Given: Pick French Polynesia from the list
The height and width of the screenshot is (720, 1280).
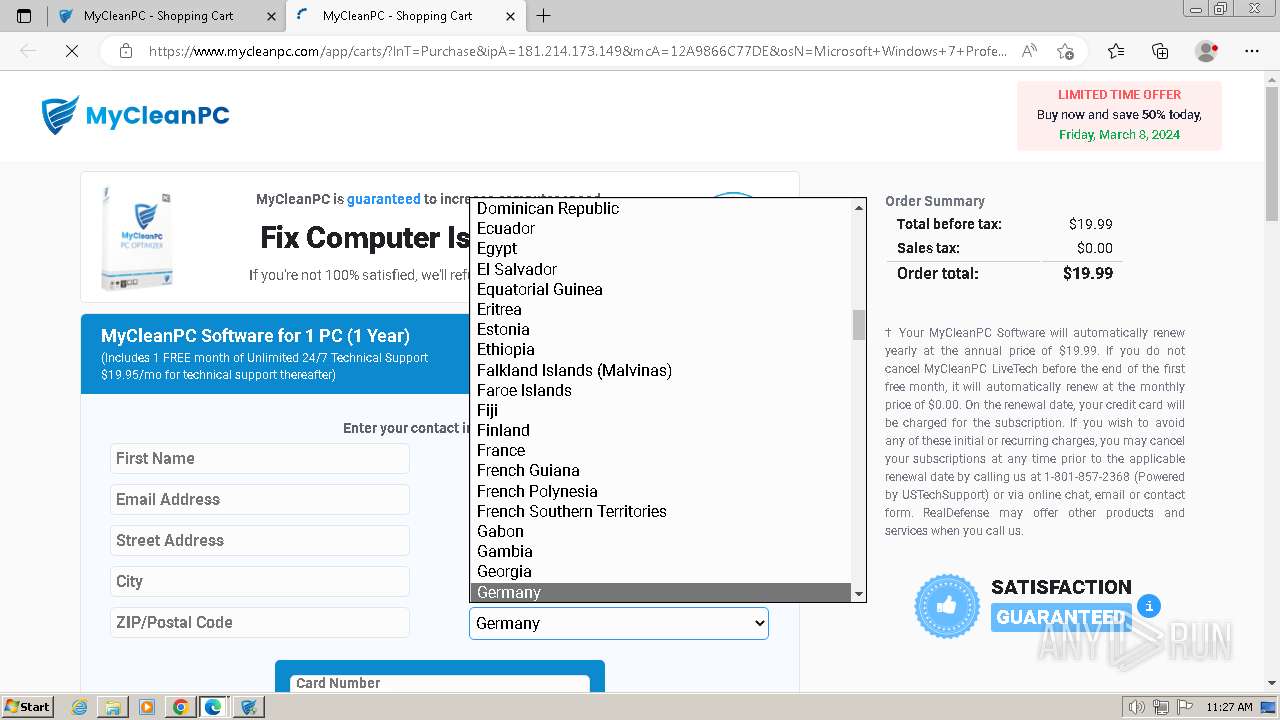Looking at the screenshot, I should (660, 491).
